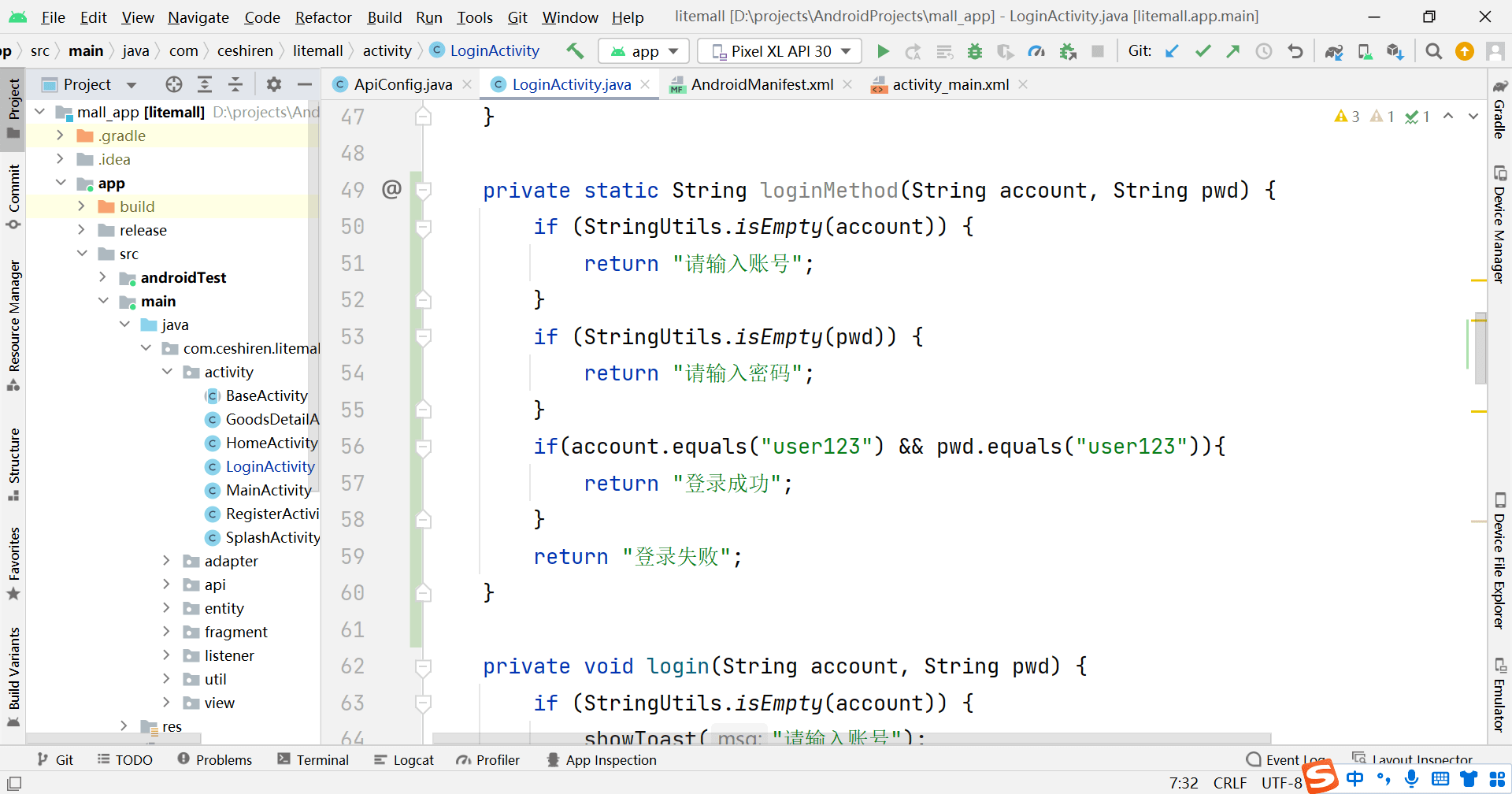This screenshot has width=1512, height=794.
Task: Toggle the Structure tool window
Action: point(13,464)
